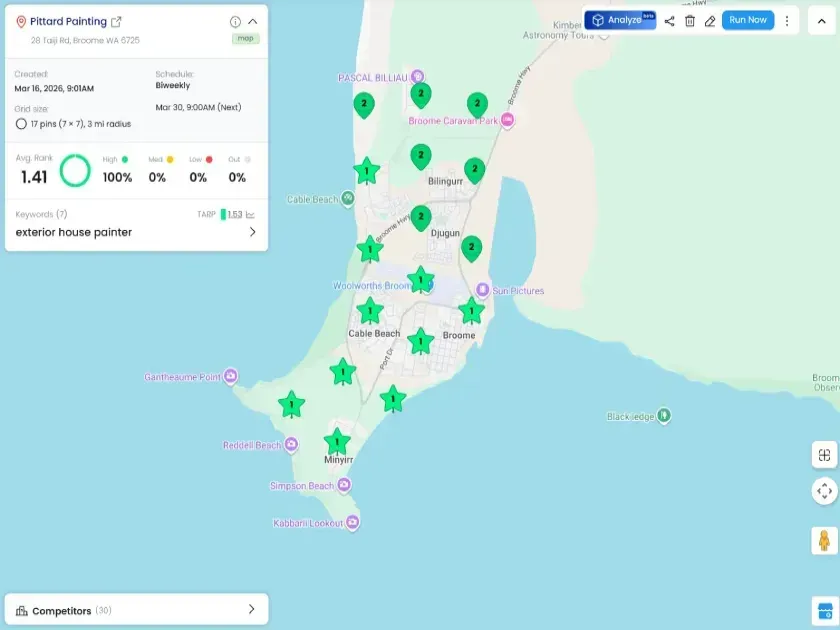This screenshot has height=630, width=840.
Task: Click the Broome Caravan Park marker
Action: point(507,119)
